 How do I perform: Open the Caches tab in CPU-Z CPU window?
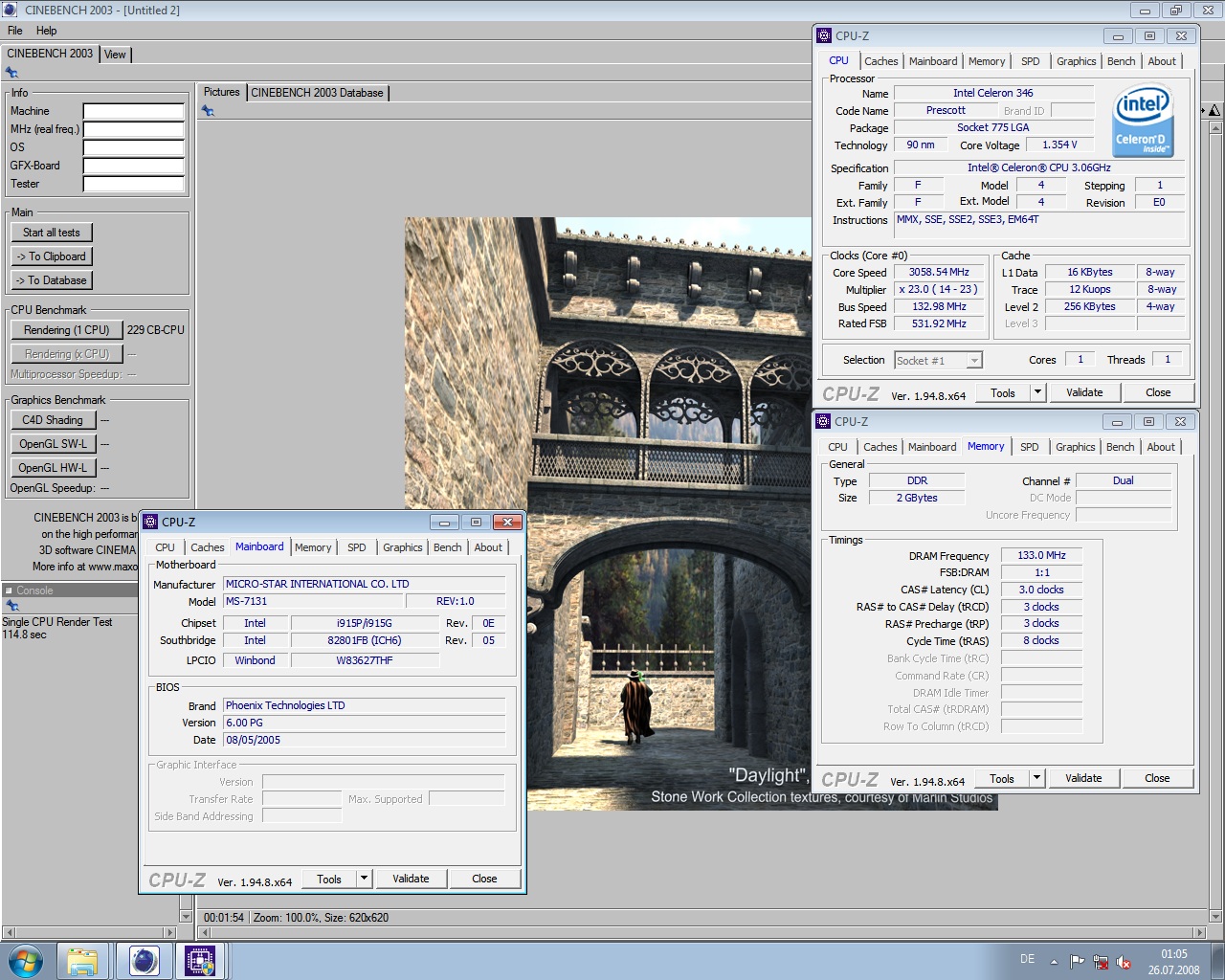(x=881, y=61)
